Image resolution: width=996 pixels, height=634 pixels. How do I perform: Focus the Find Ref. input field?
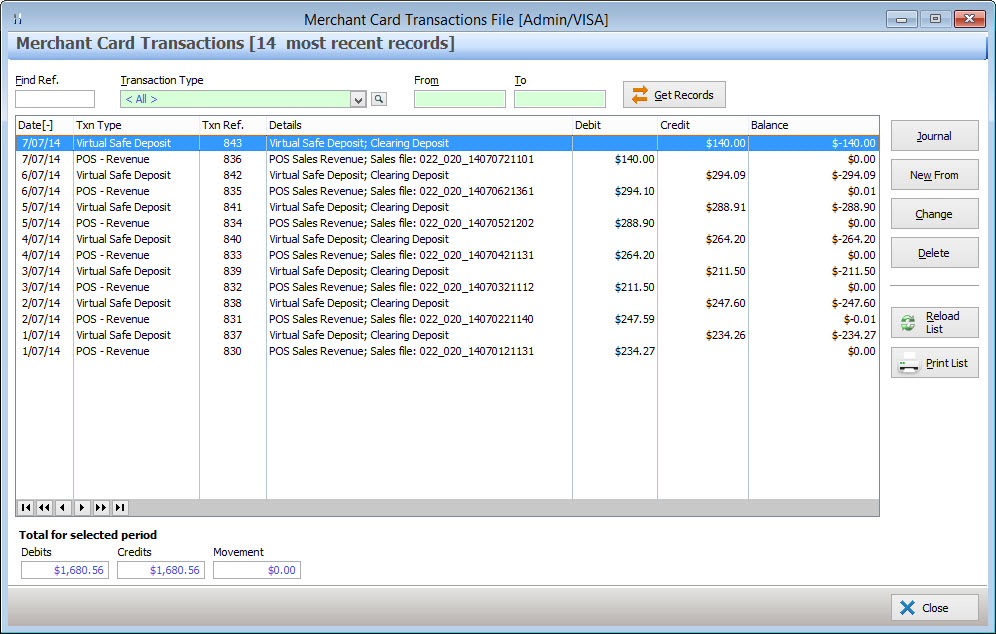(55, 99)
